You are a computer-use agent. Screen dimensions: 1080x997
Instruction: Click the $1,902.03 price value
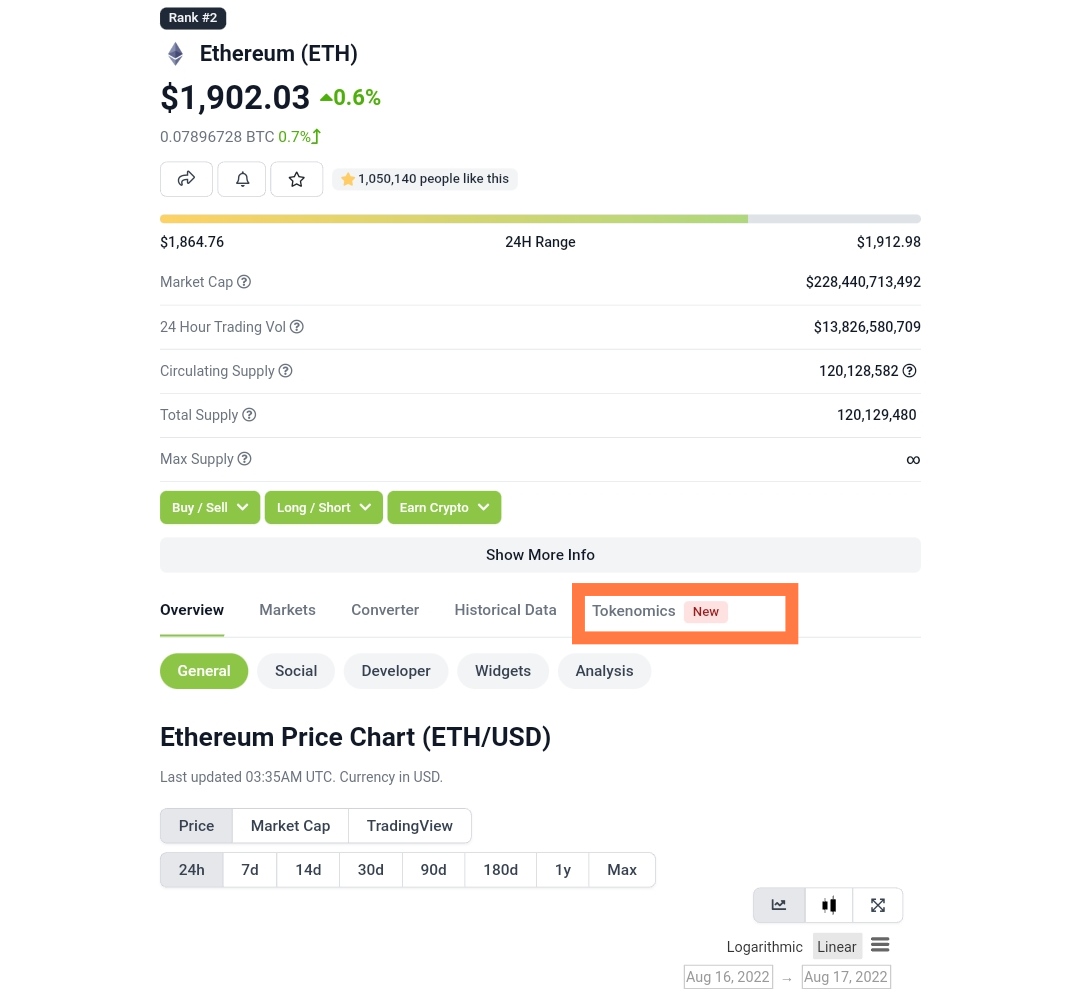pyautogui.click(x=235, y=98)
